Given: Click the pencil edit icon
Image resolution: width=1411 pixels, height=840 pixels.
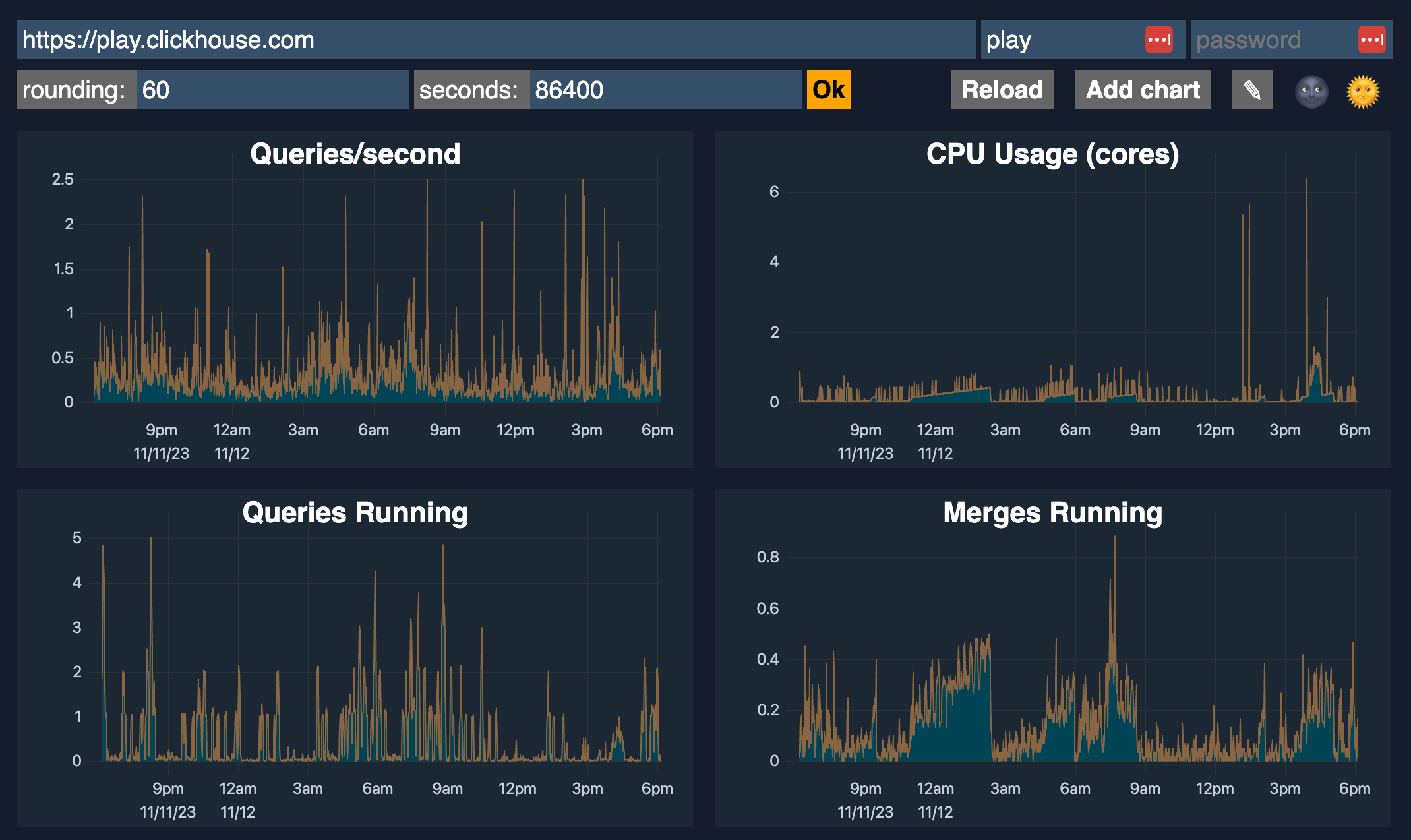Looking at the screenshot, I should pyautogui.click(x=1251, y=90).
